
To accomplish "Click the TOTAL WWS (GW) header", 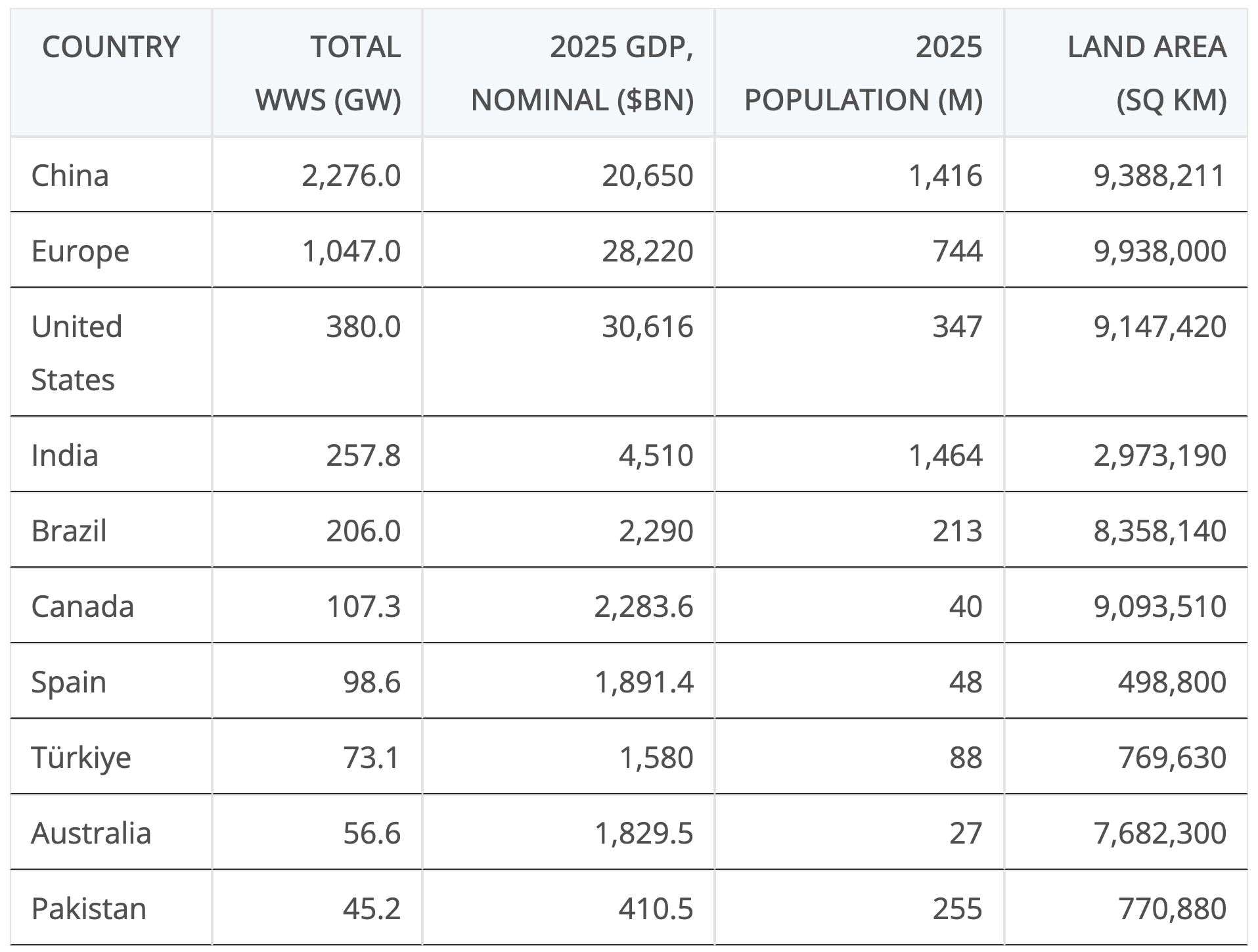I will (x=328, y=73).
